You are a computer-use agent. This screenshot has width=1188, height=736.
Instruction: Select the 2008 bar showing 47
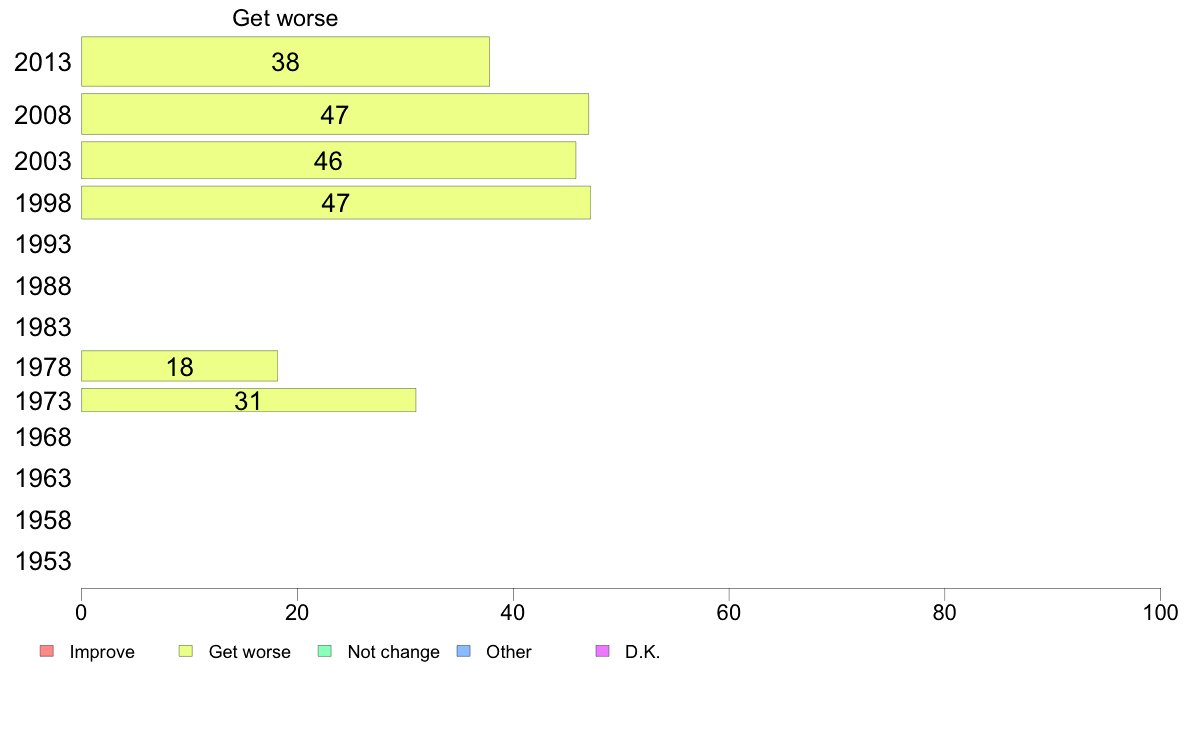(x=335, y=114)
